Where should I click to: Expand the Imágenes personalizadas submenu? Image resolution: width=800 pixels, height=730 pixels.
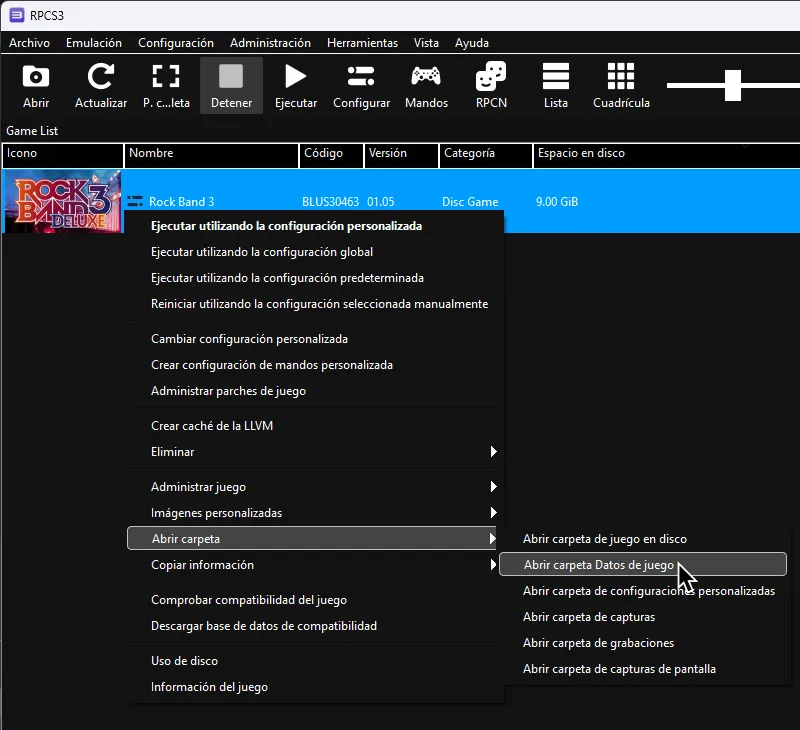(312, 513)
